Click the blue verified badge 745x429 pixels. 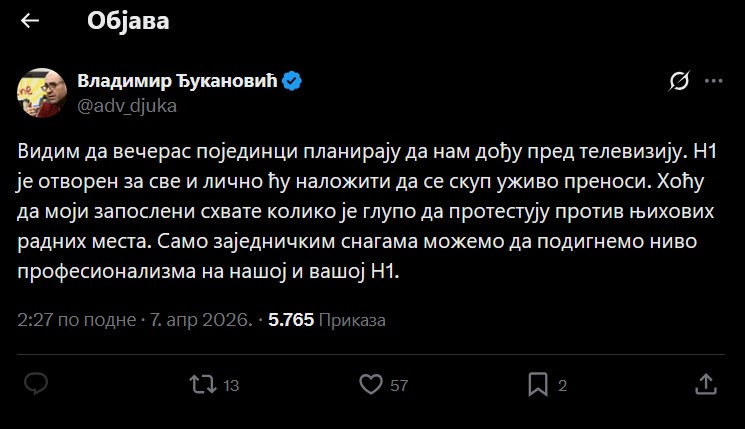292,79
